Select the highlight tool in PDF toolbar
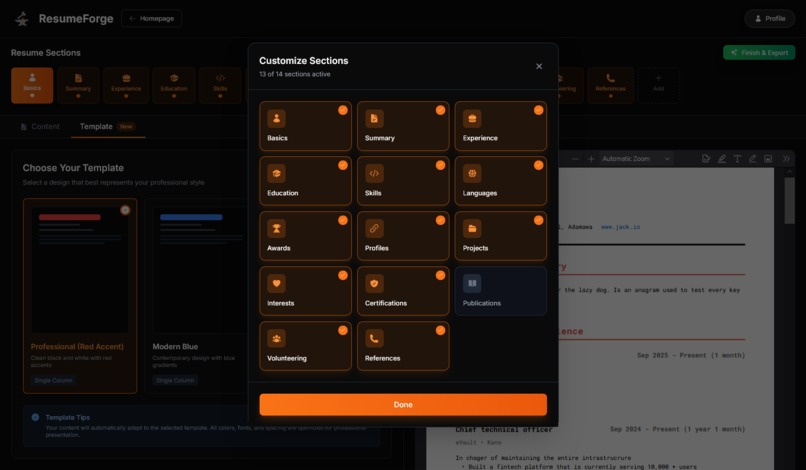This screenshot has width=806, height=470. [722, 159]
